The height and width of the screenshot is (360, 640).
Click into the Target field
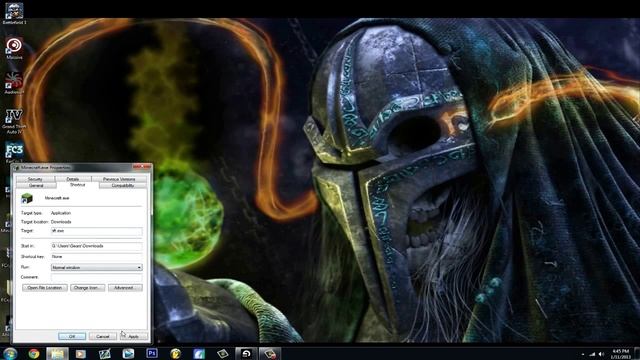tap(97, 231)
